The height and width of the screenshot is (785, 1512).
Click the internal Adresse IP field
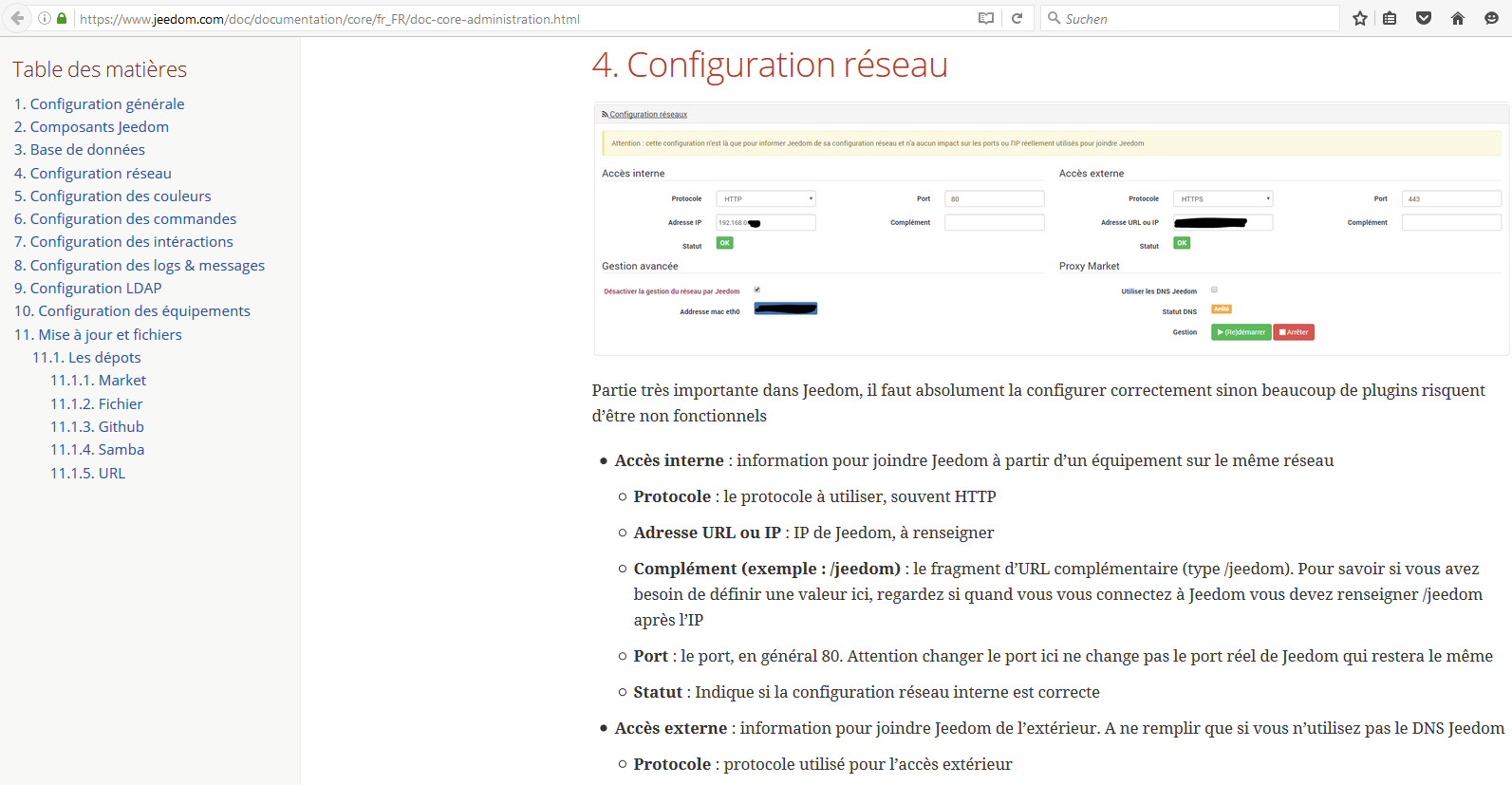click(766, 222)
